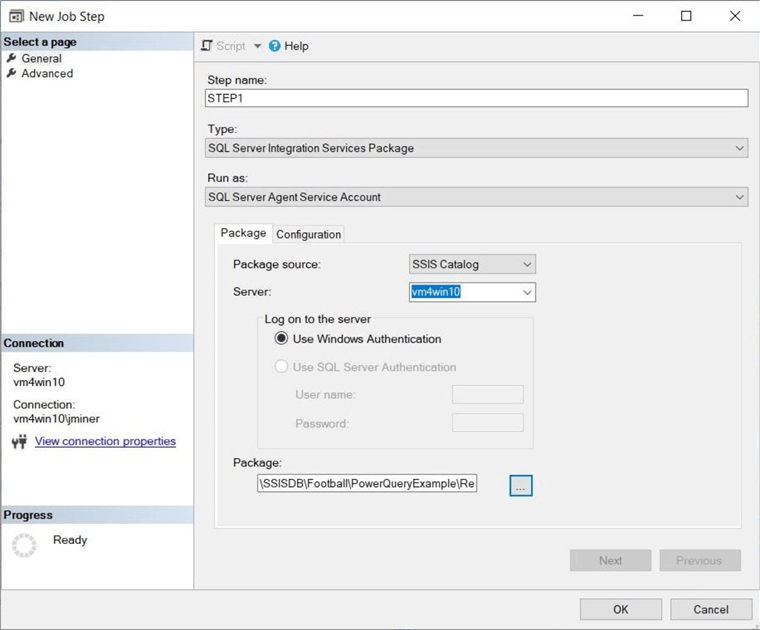Image resolution: width=760 pixels, height=630 pixels.
Task: Open the Package source dropdown
Action: coord(527,264)
